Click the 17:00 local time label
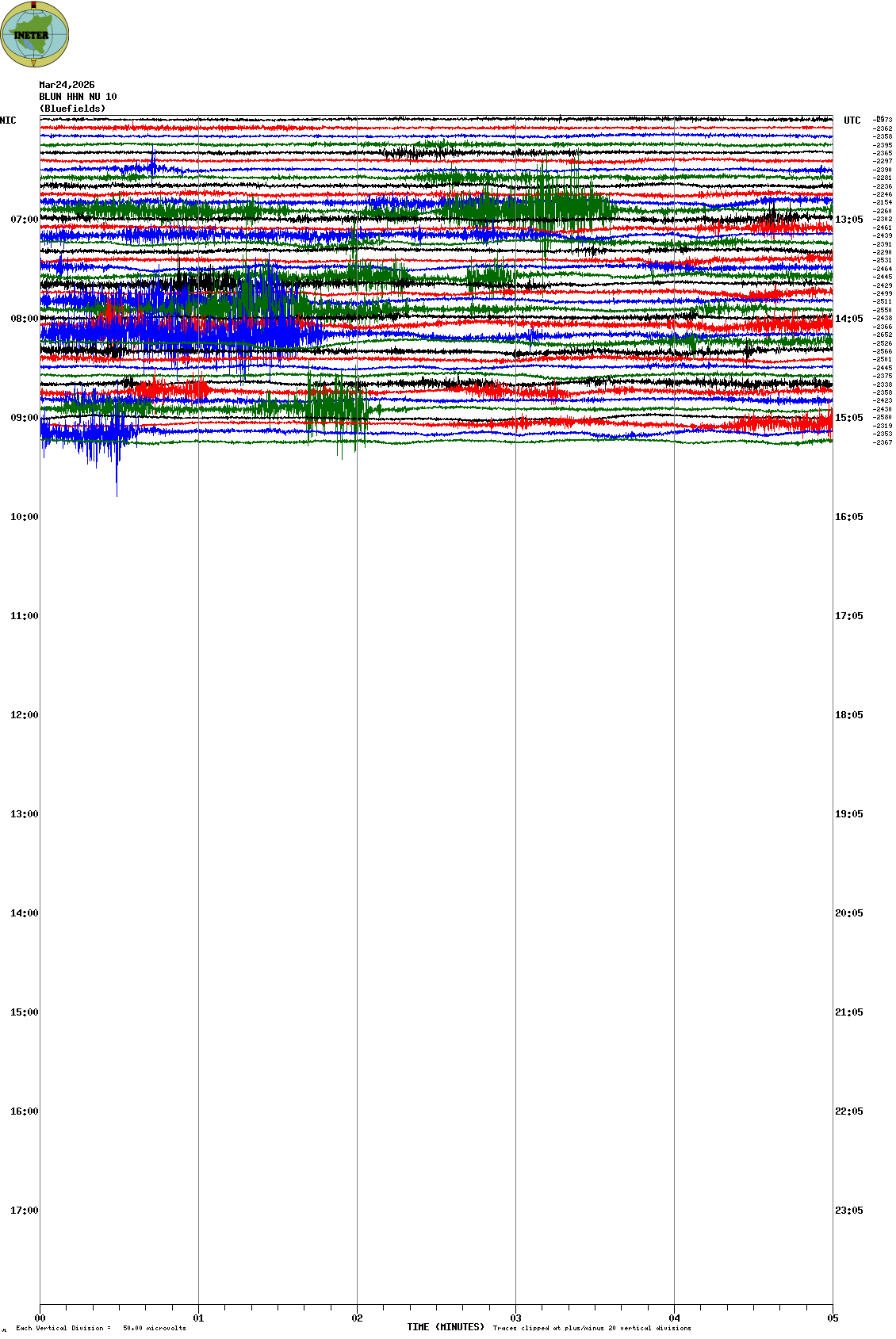The width and height of the screenshot is (896, 1339). [24, 1211]
